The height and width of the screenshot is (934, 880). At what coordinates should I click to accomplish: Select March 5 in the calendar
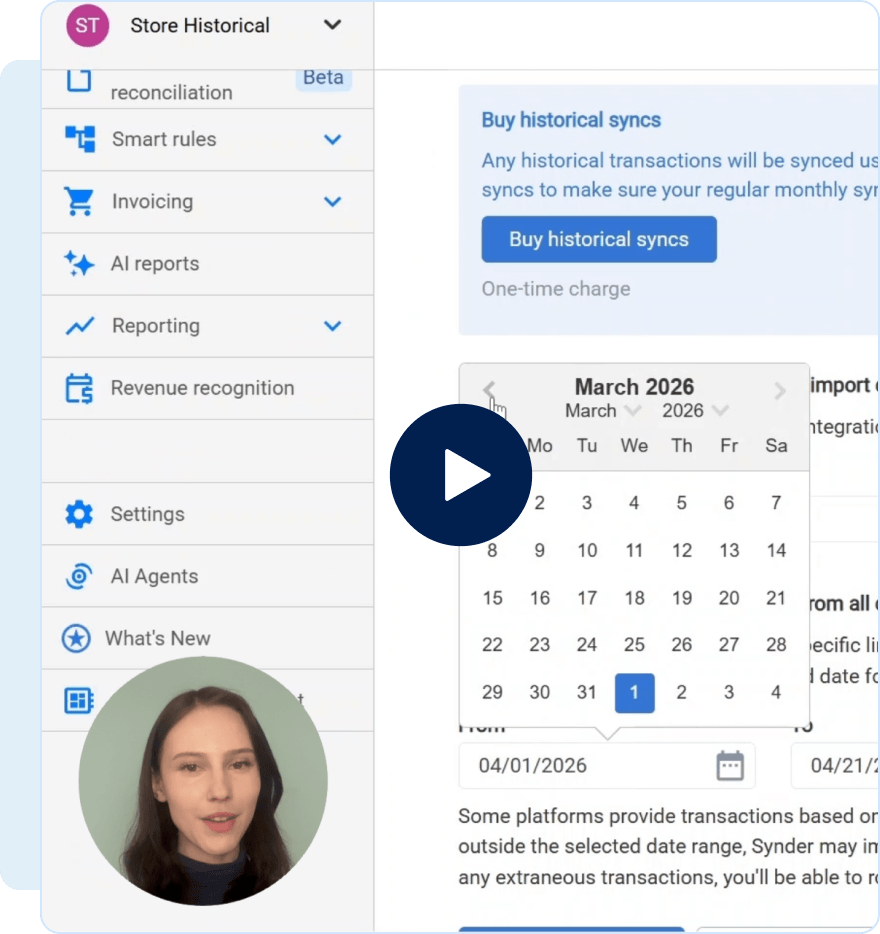click(682, 503)
